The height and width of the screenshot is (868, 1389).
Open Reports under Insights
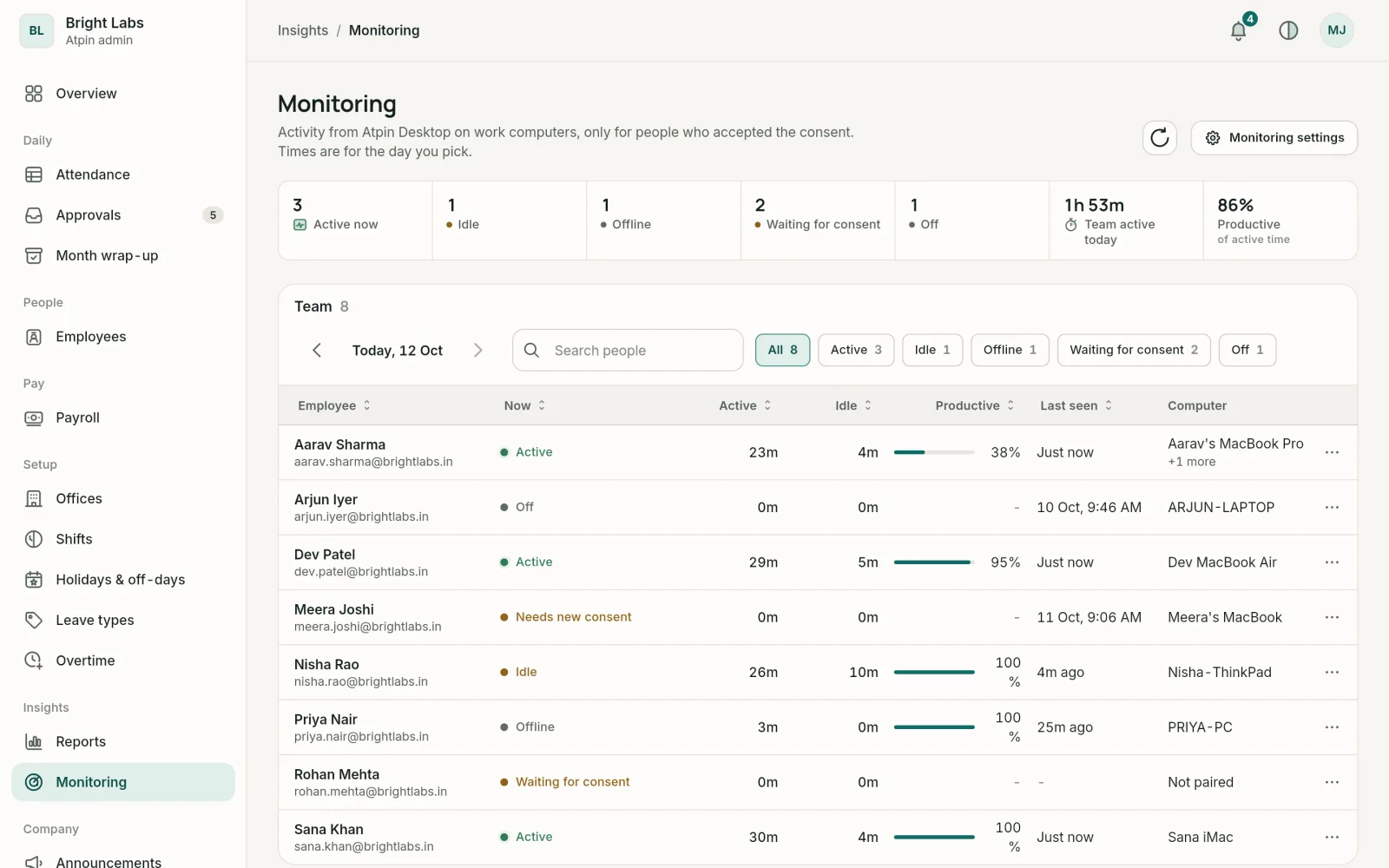click(123, 742)
